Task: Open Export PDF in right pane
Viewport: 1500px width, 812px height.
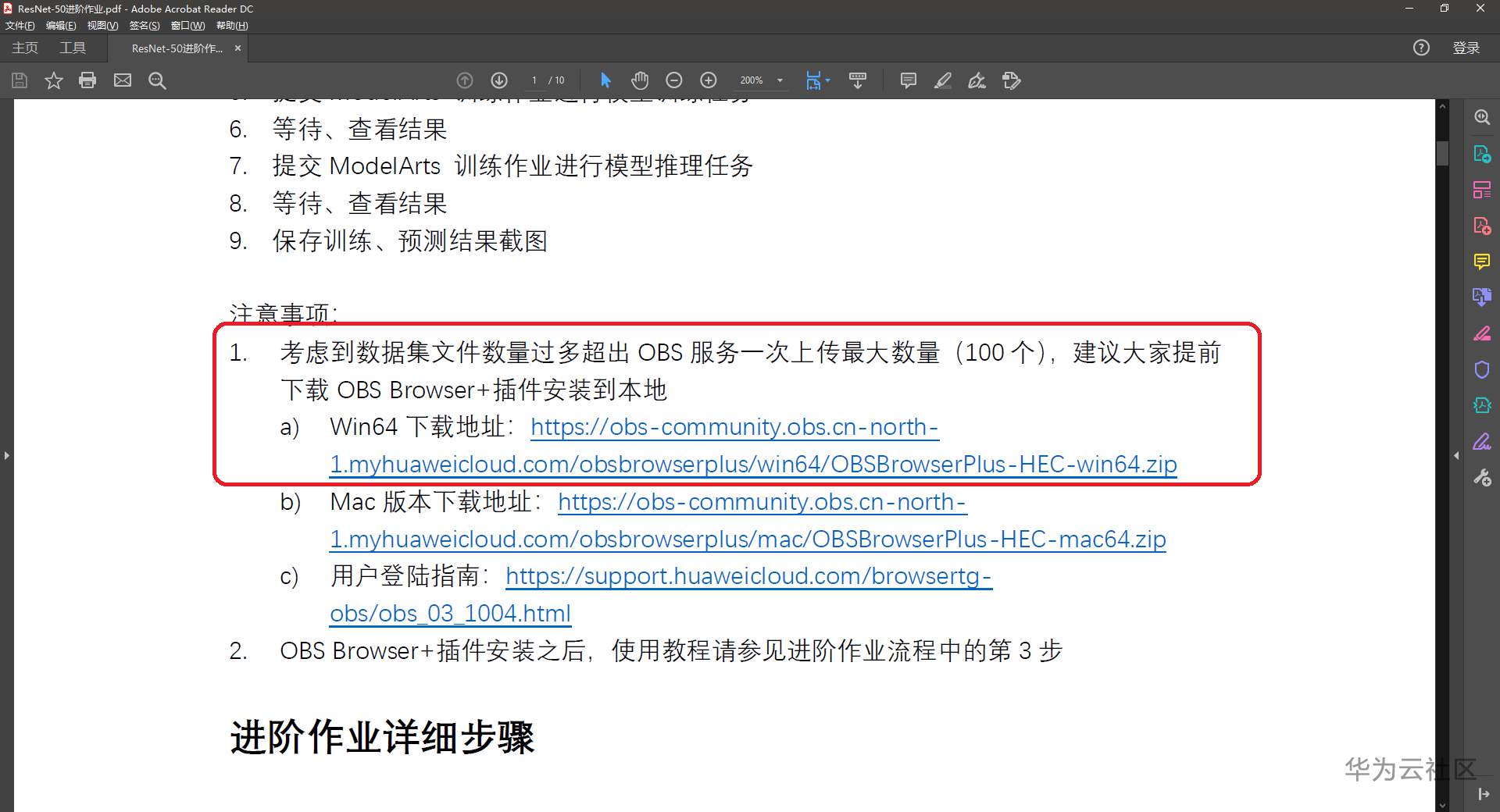Action: coord(1482,154)
